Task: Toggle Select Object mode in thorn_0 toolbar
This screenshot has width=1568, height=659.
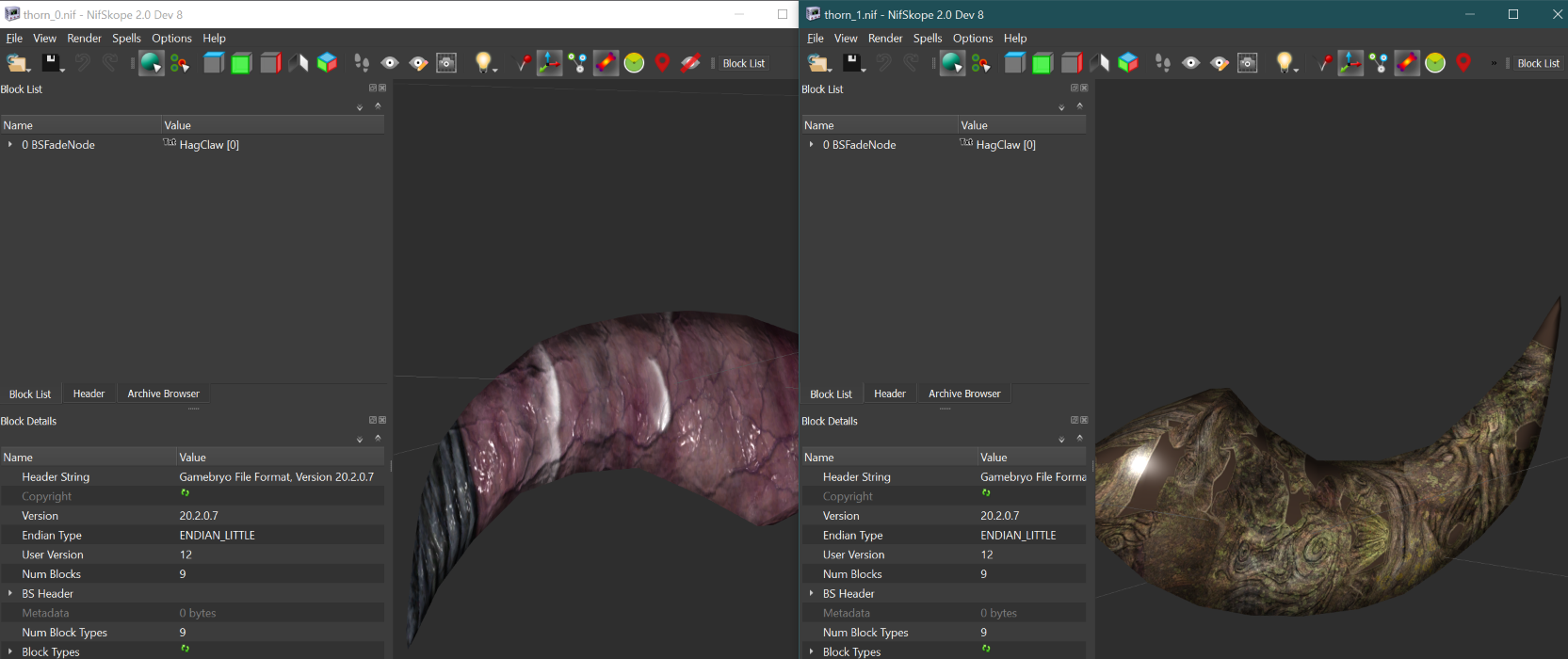Action: tap(152, 63)
